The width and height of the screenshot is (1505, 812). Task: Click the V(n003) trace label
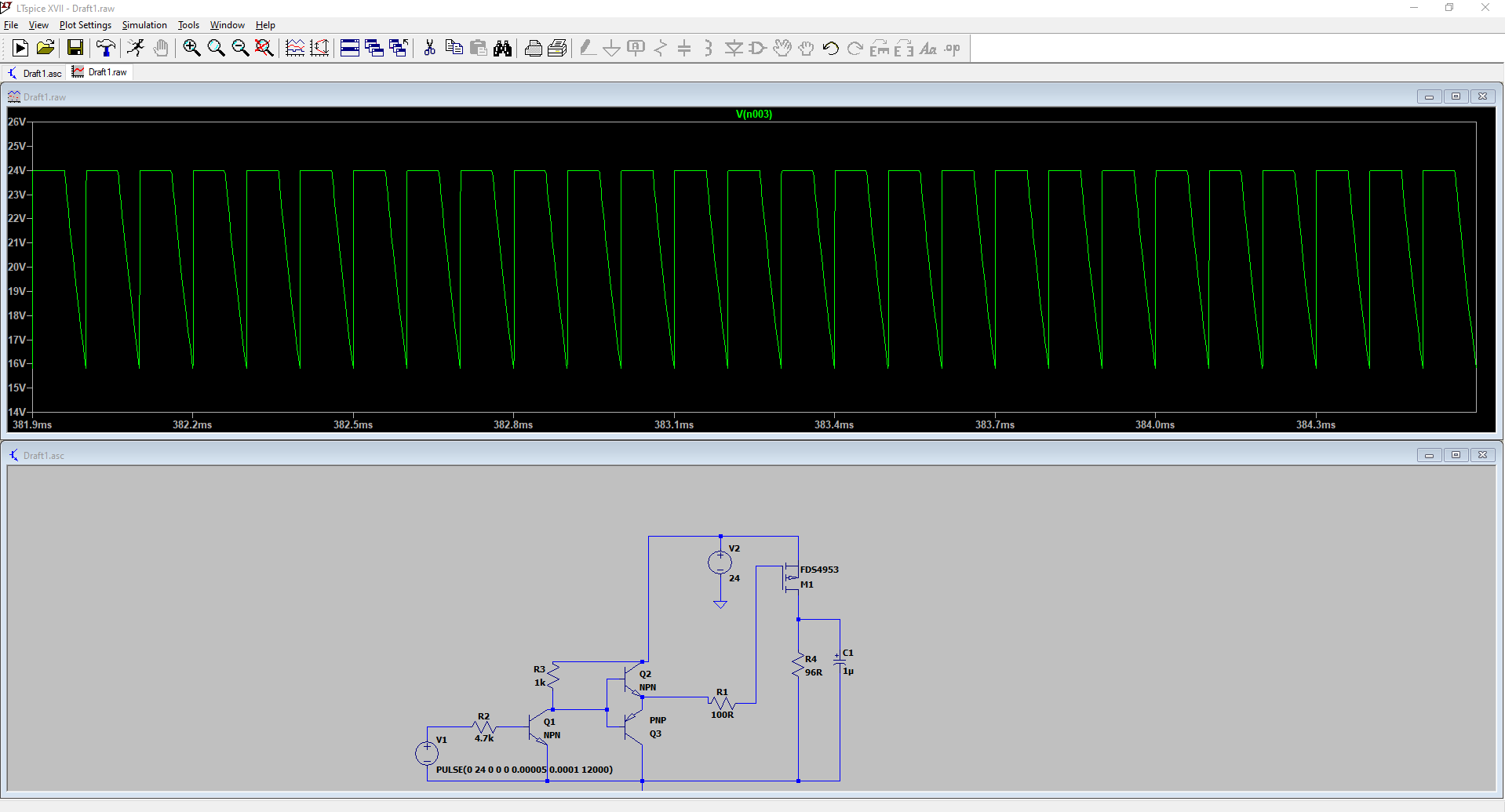(753, 115)
